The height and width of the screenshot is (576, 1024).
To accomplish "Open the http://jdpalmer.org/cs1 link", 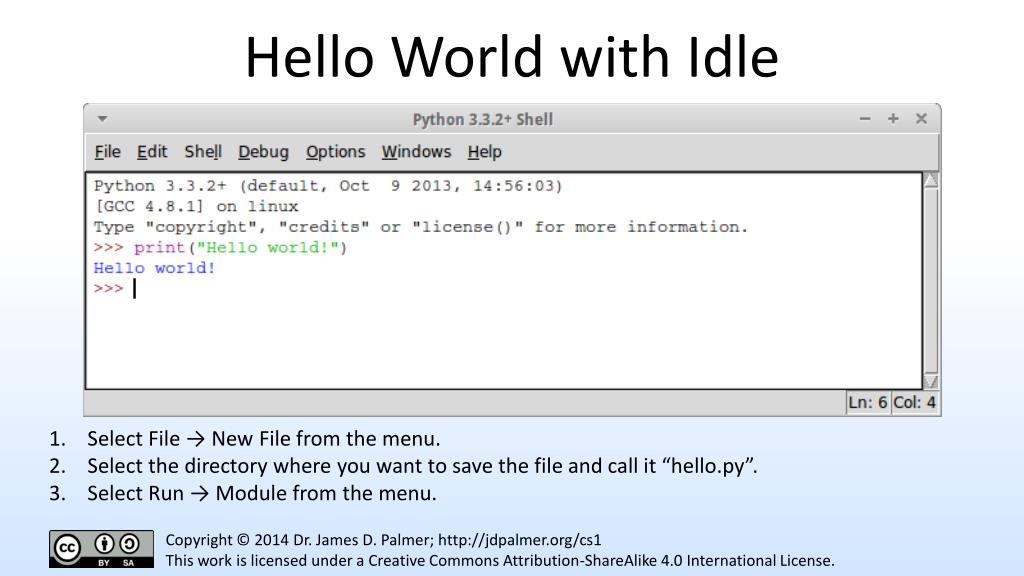I will 519,540.
